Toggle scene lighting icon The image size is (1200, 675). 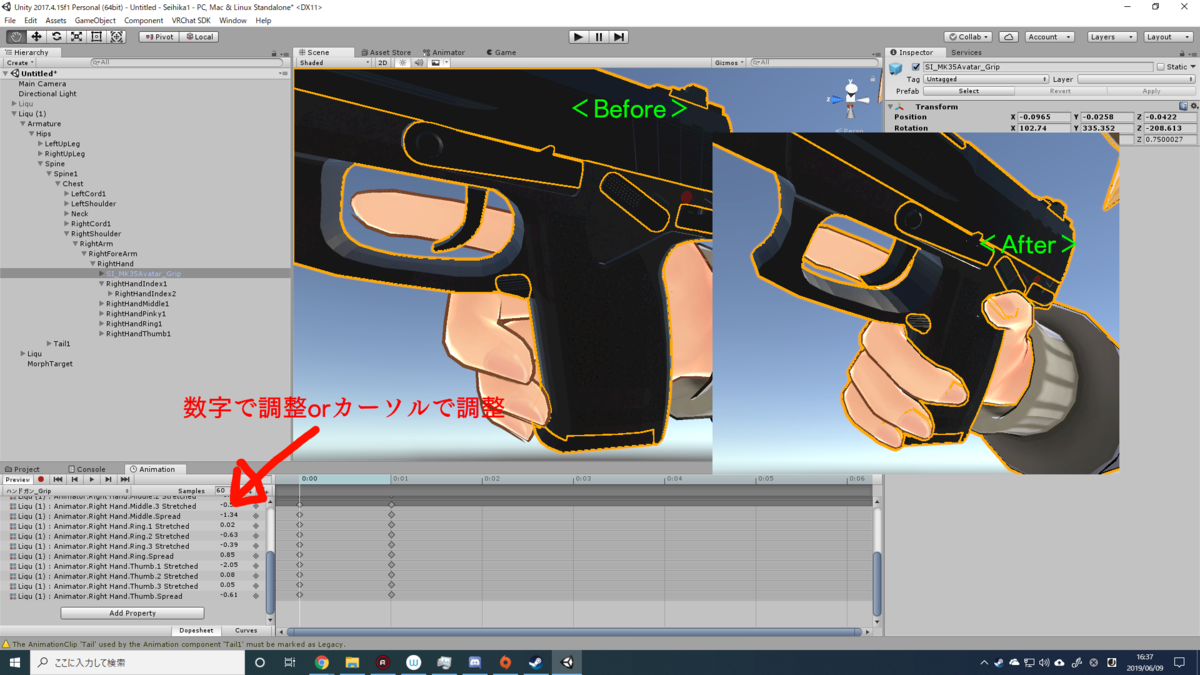pyautogui.click(x=403, y=63)
